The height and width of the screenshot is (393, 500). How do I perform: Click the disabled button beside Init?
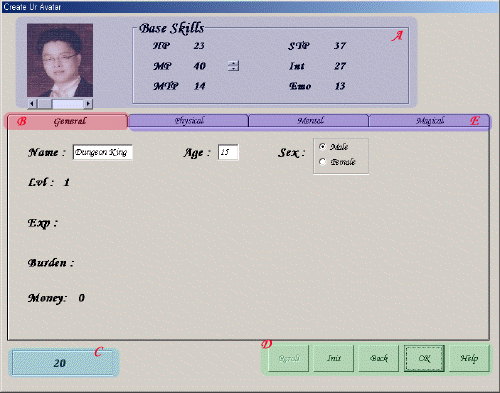pos(288,358)
